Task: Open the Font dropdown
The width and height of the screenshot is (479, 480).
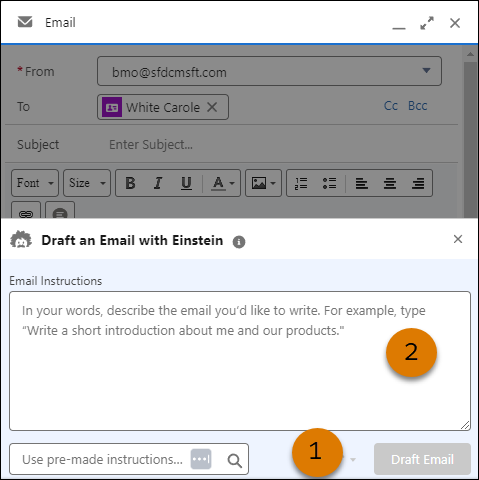Action: click(x=35, y=183)
